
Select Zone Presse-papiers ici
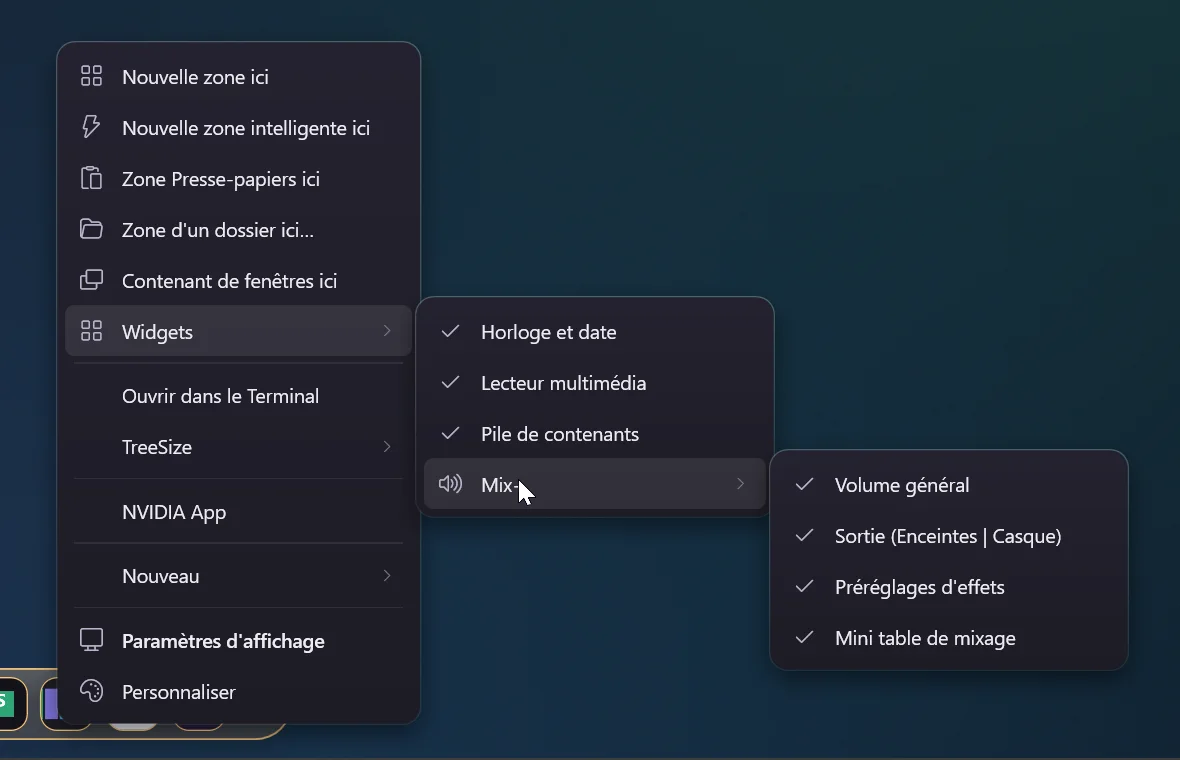pos(238,179)
